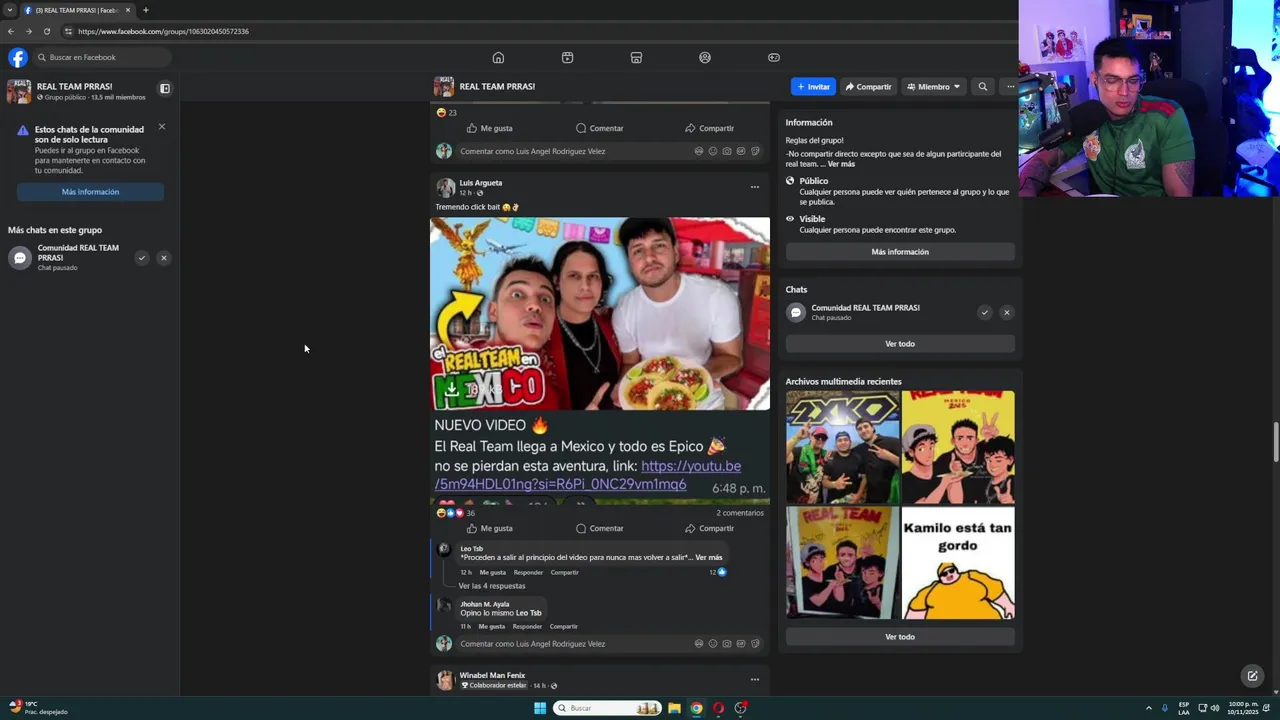Click Ver todo under Chats
Screen dimensions: 1280x720
click(900, 344)
